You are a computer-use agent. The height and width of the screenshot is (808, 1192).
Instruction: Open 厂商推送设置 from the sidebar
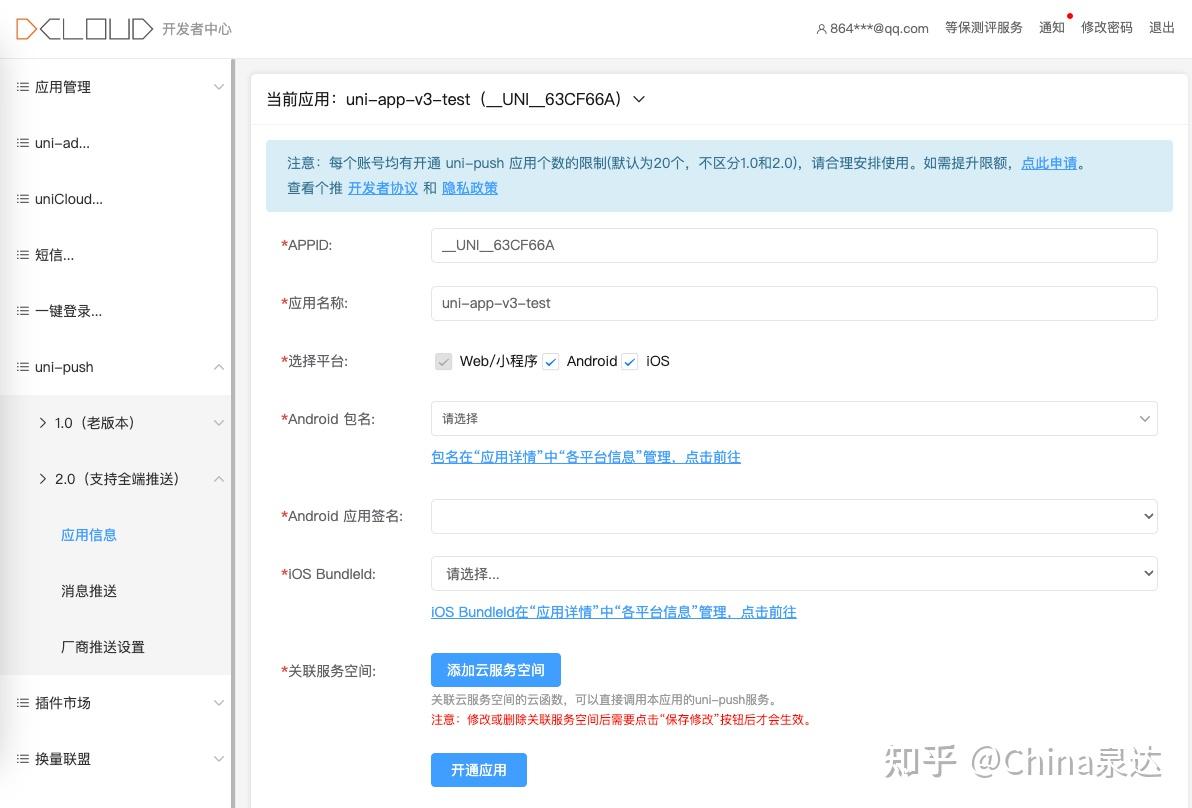point(100,647)
